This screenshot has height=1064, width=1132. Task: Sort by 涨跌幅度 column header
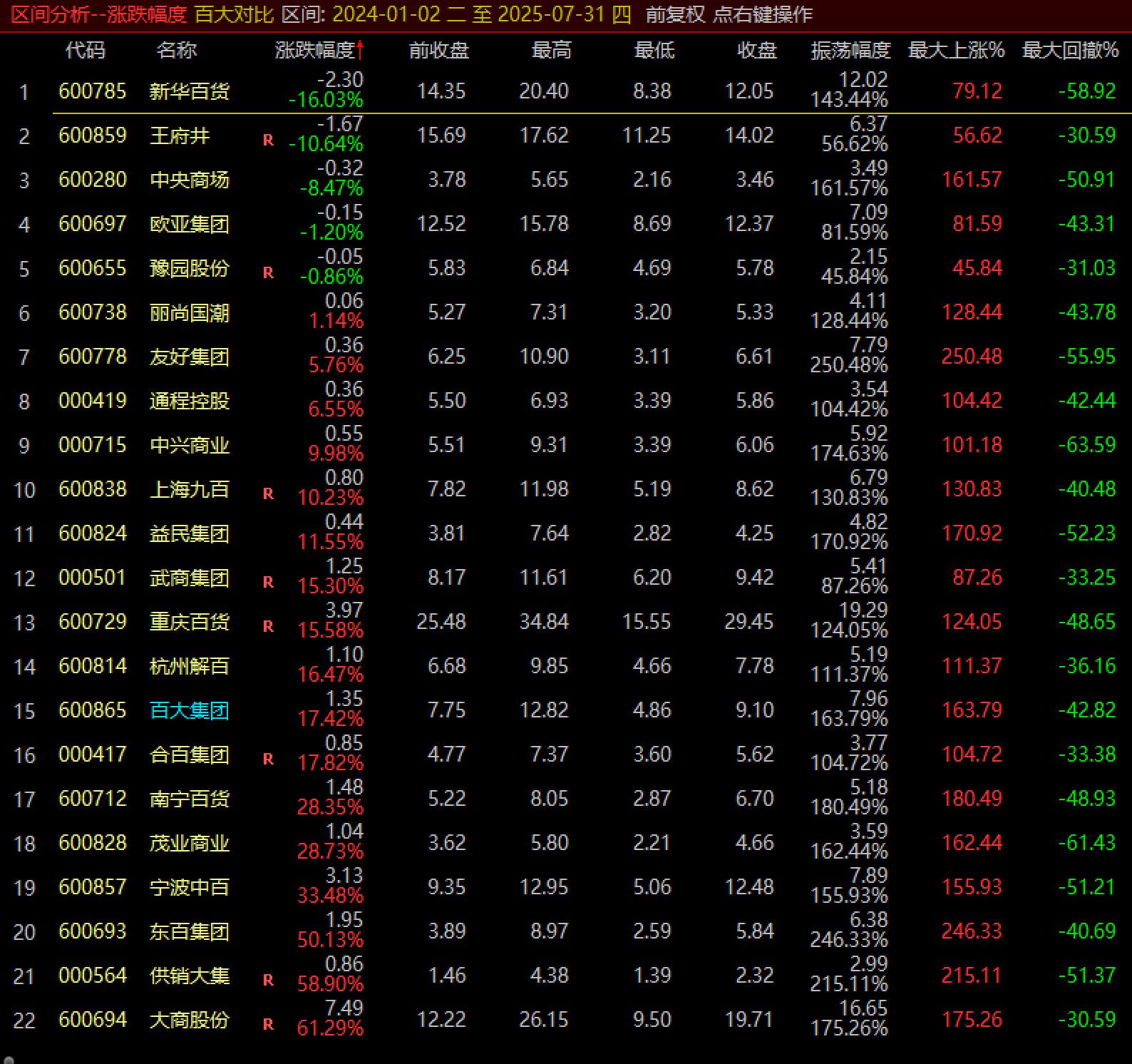tap(314, 50)
